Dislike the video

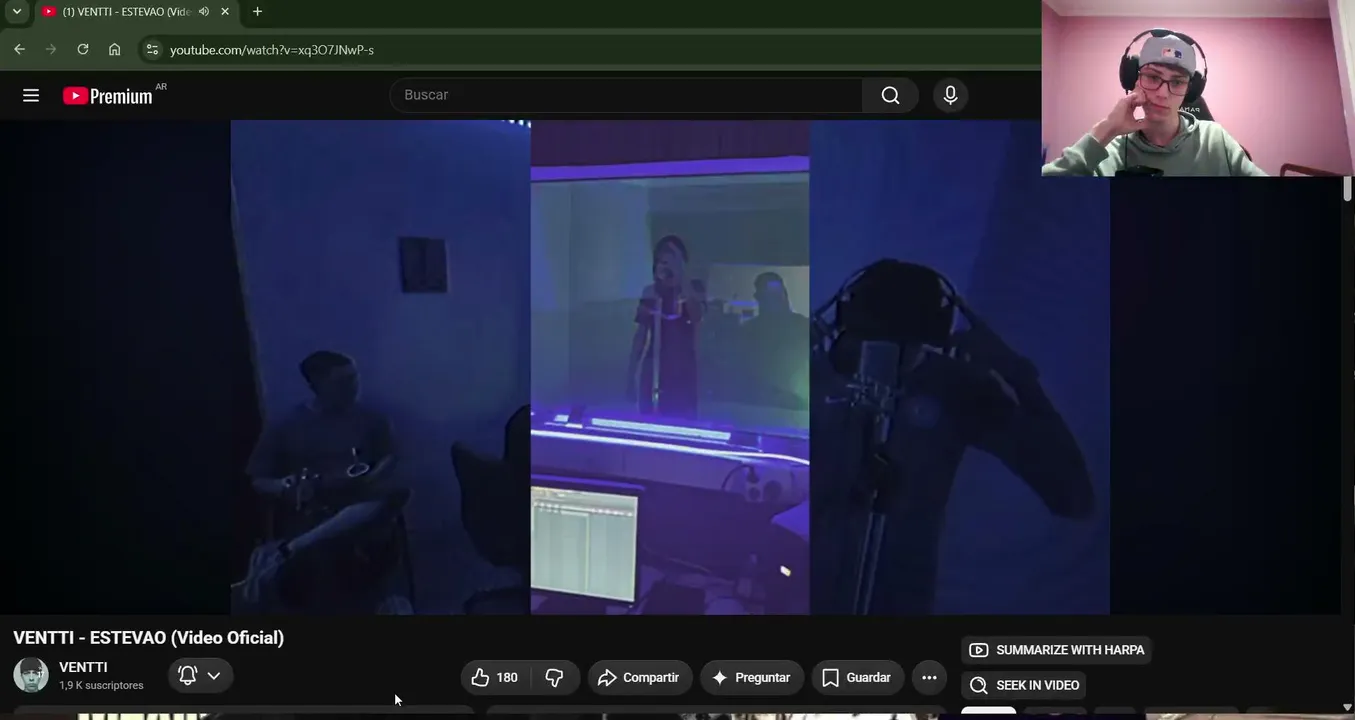555,678
